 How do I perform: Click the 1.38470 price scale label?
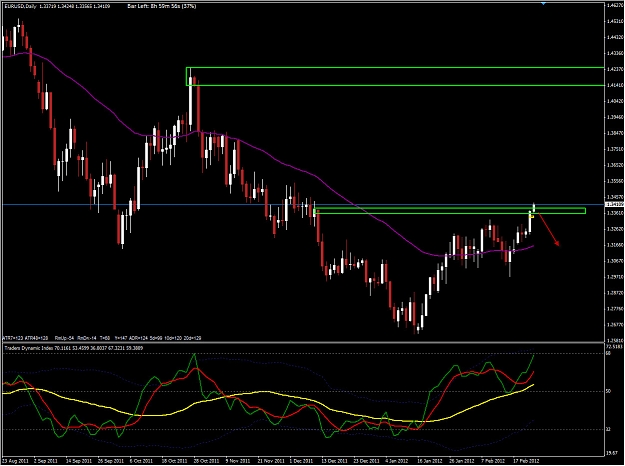(x=615, y=133)
